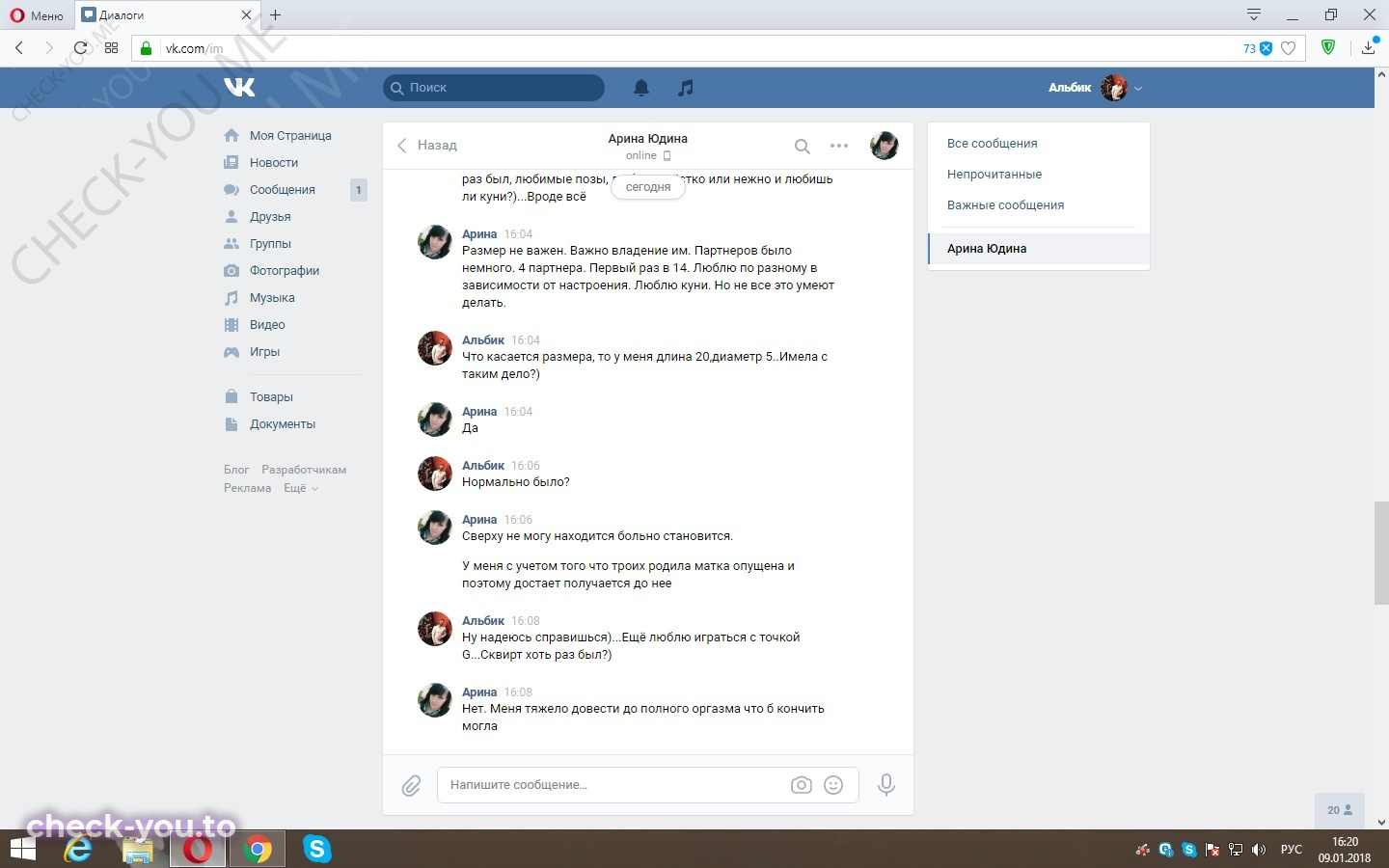The height and width of the screenshot is (868, 1389).
Task: Click the volume speaker tray icon
Action: coord(1258,850)
